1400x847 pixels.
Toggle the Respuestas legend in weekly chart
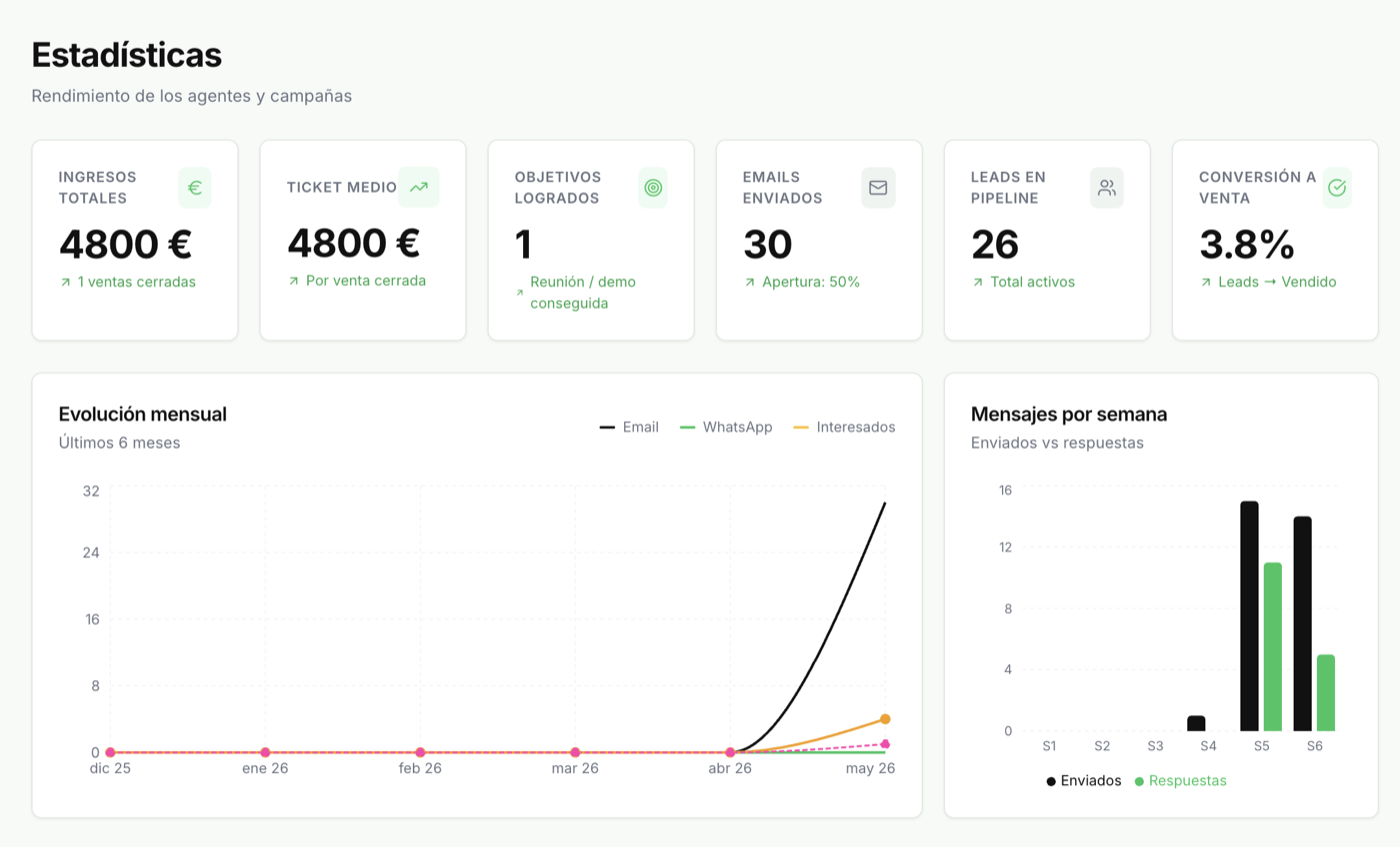click(1180, 781)
